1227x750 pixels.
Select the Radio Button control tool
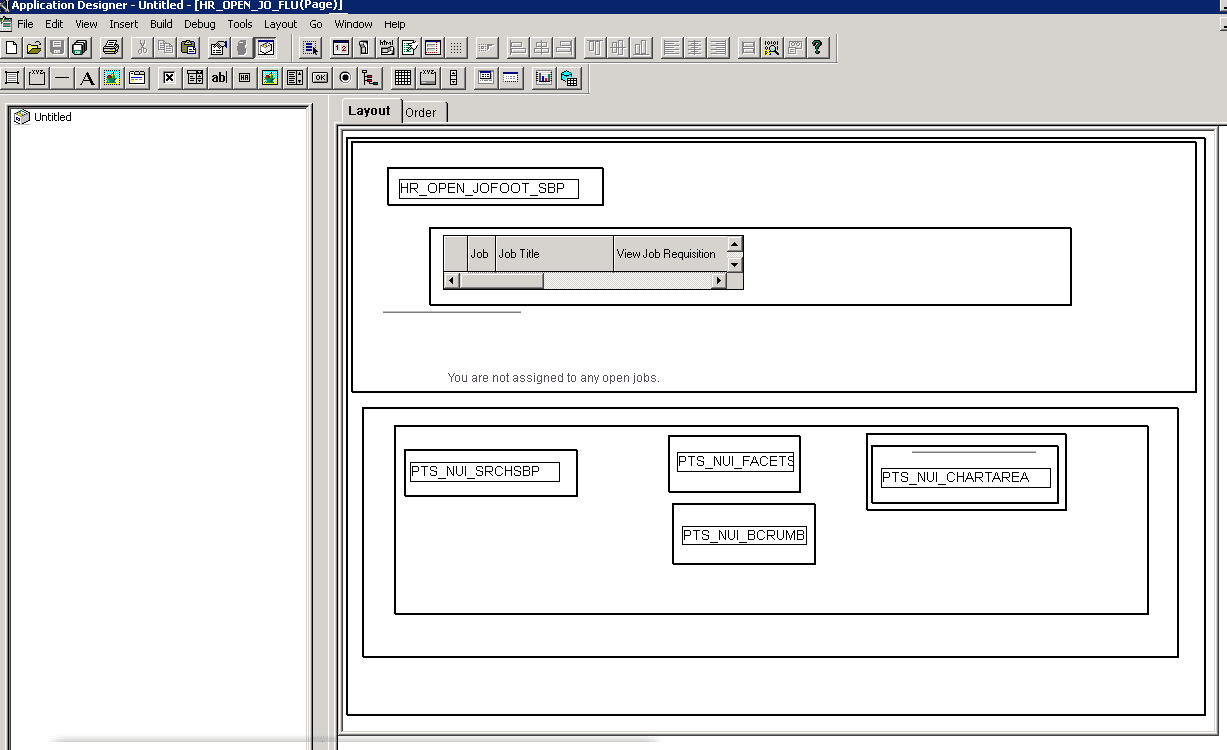(345, 78)
